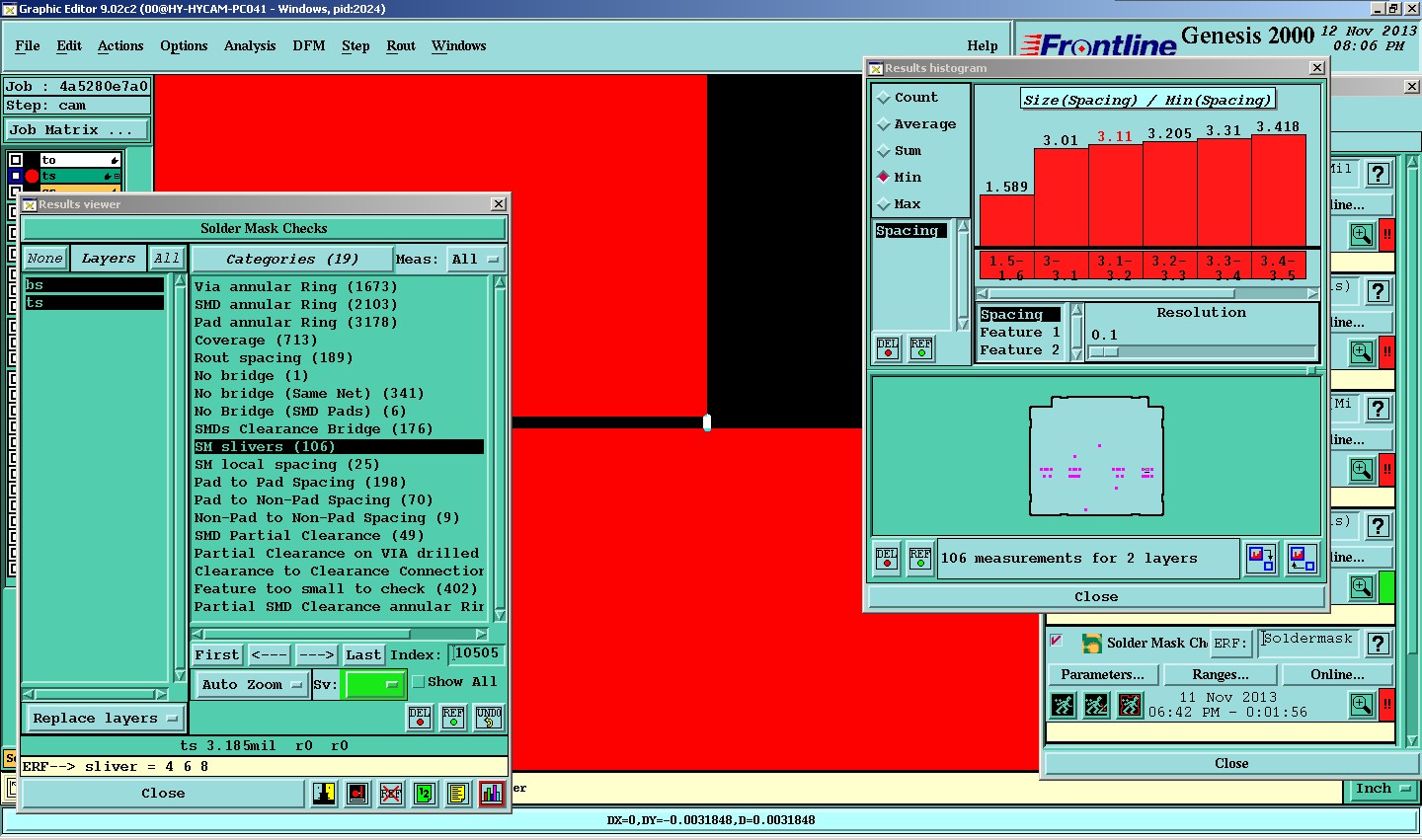Viewport: 1422px width, 840px height.
Task: Toggle the Solder Mask Check checkbox
Action: tap(1057, 641)
